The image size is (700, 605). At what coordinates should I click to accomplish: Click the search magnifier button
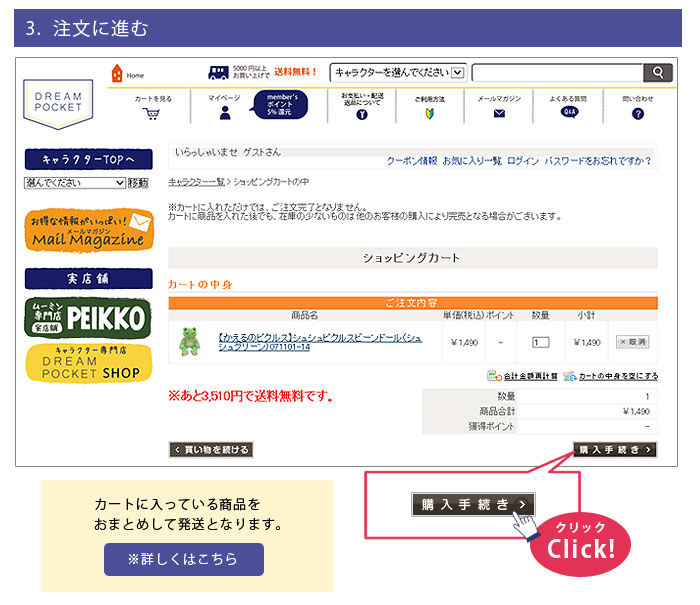pyautogui.click(x=657, y=73)
